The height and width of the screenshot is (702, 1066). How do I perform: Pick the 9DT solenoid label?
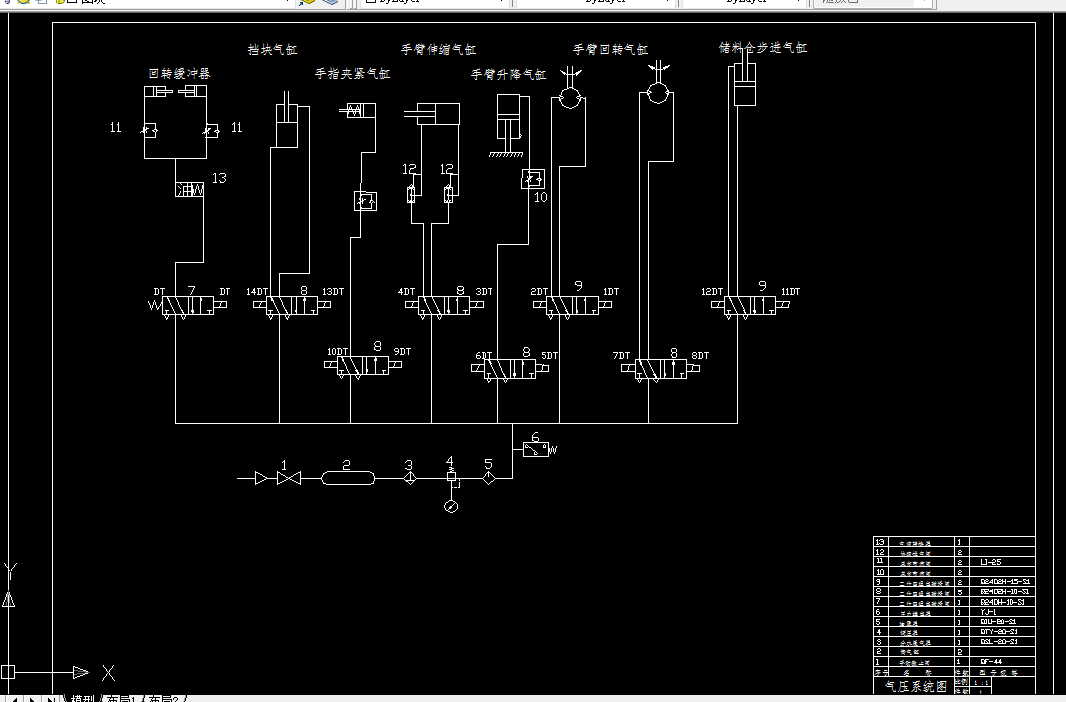402,351
